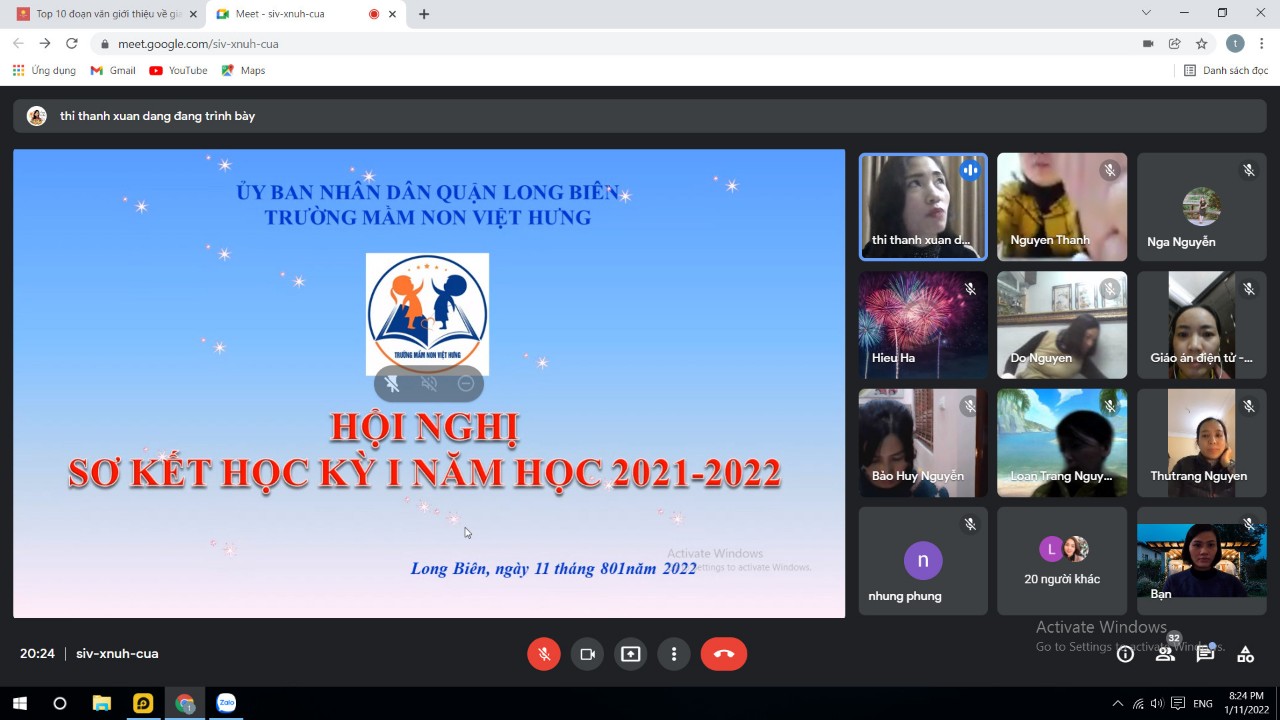
Task: Click the red leave call button
Action: [x=723, y=654]
